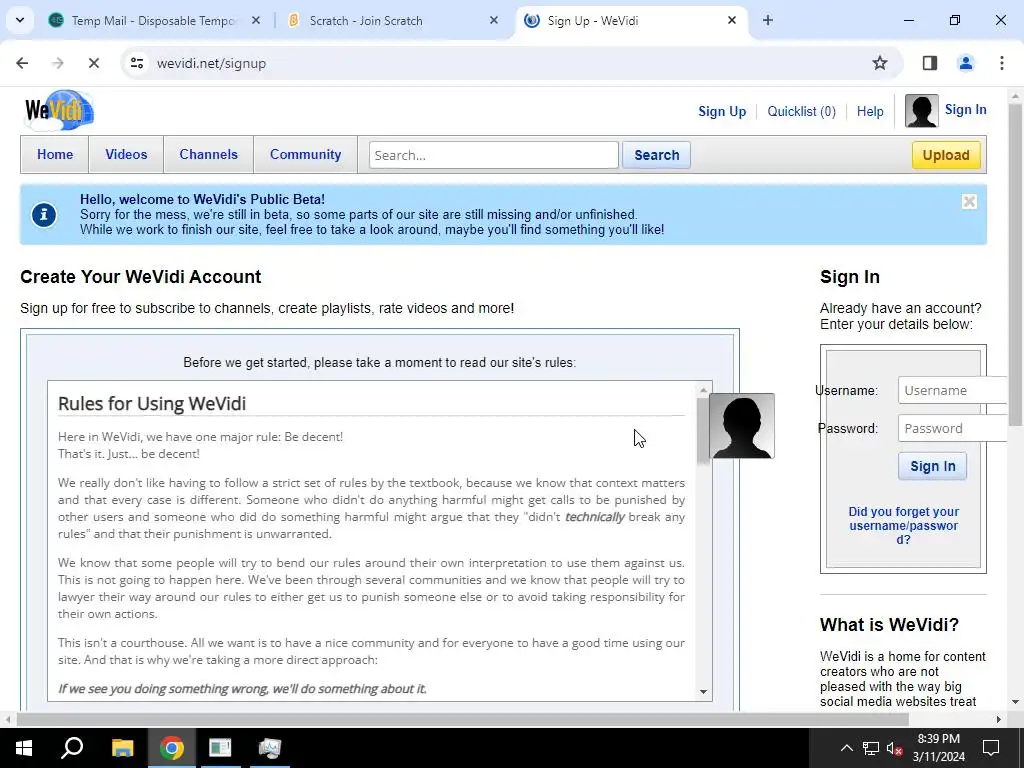The height and width of the screenshot is (768, 1024).
Task: View site information icon in address bar
Action: (x=136, y=63)
